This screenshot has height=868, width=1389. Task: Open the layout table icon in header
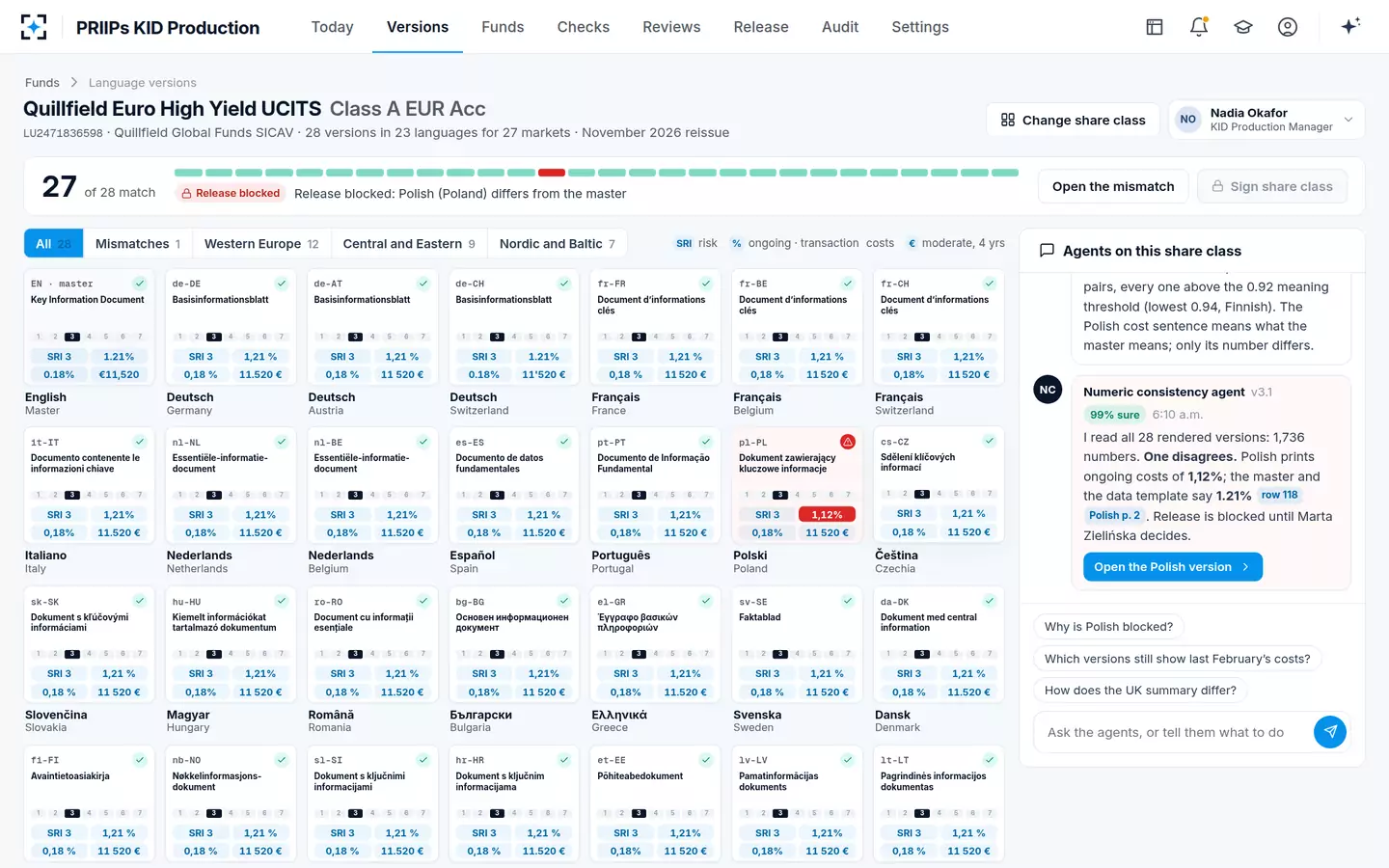point(1155,27)
